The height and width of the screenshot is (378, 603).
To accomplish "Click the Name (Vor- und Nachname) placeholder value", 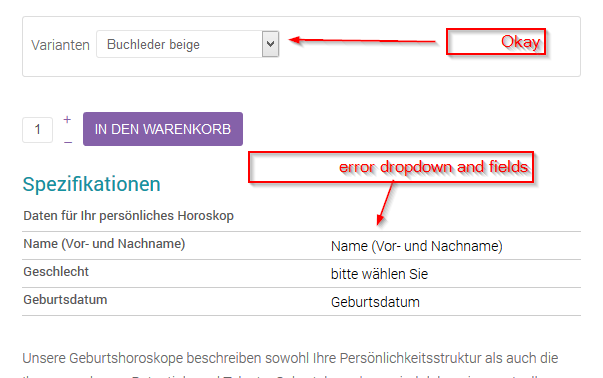I will [416, 246].
